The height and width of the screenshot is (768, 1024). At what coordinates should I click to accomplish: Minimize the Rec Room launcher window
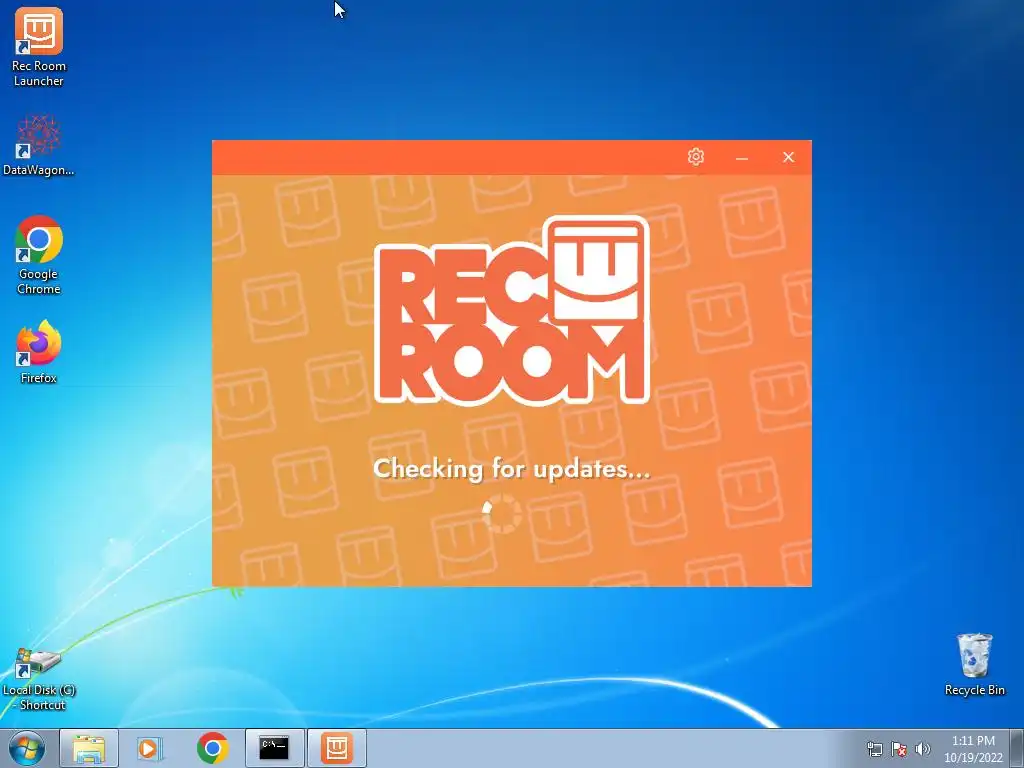click(742, 157)
